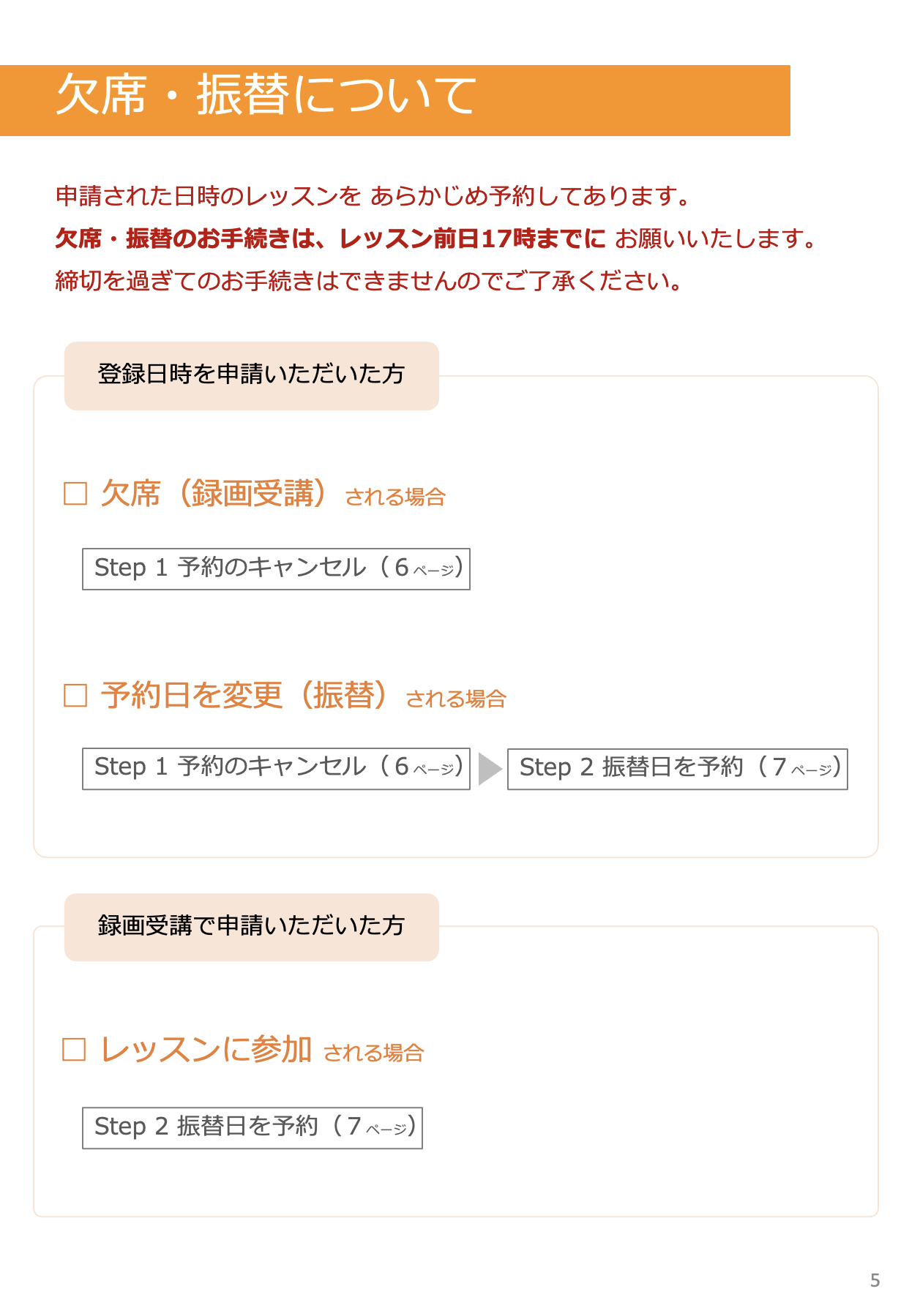This screenshot has height=1316, width=909.
Task: Select the 録画受講で申請いただいた方 tab label
Action: pos(252,927)
